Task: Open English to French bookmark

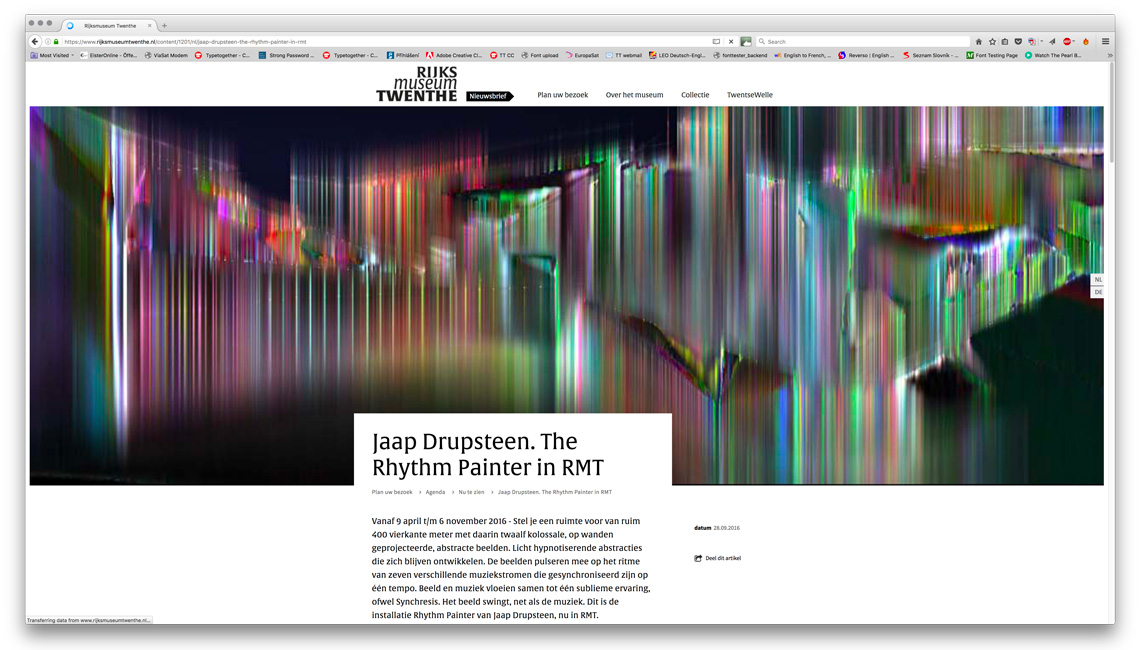Action: [x=802, y=55]
